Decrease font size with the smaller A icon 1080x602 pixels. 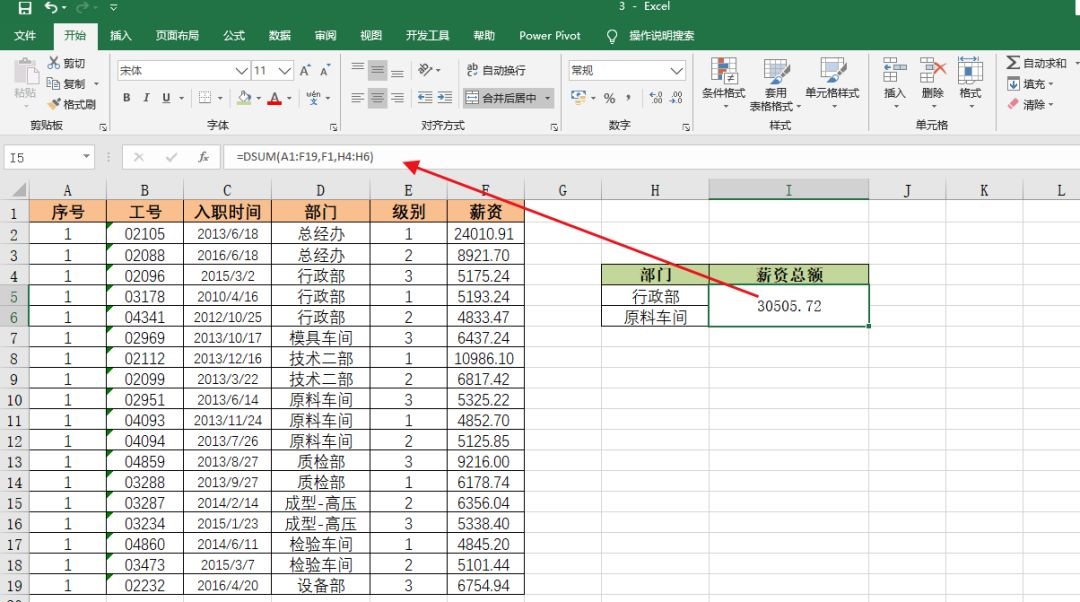325,70
